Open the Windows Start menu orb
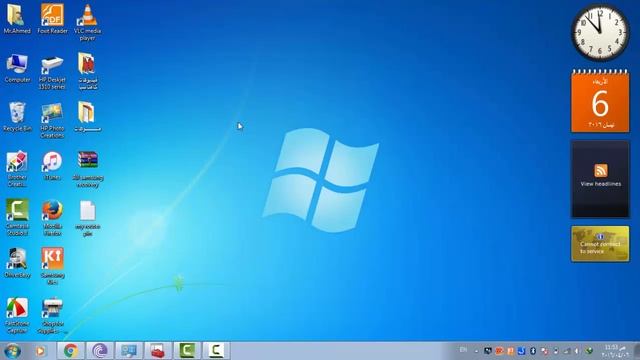This screenshot has height=360, width=640. coord(12,351)
